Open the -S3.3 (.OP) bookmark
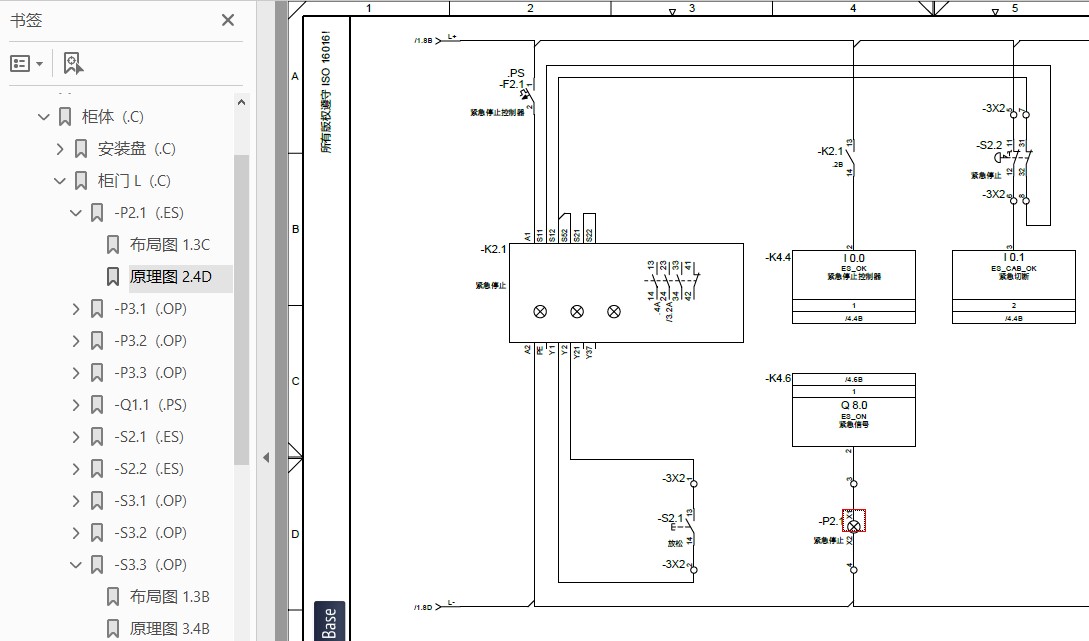This screenshot has height=641, width=1089. pyautogui.click(x=150, y=564)
